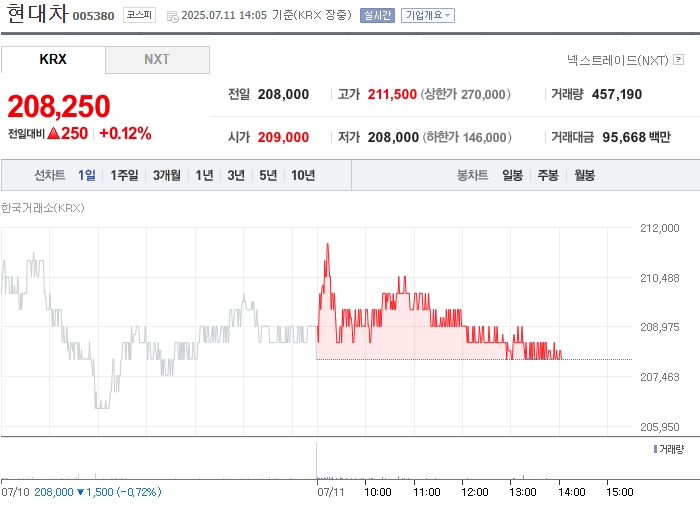This screenshot has width=700, height=505.
Task: Click the stock code 005380
Action: [93, 16]
